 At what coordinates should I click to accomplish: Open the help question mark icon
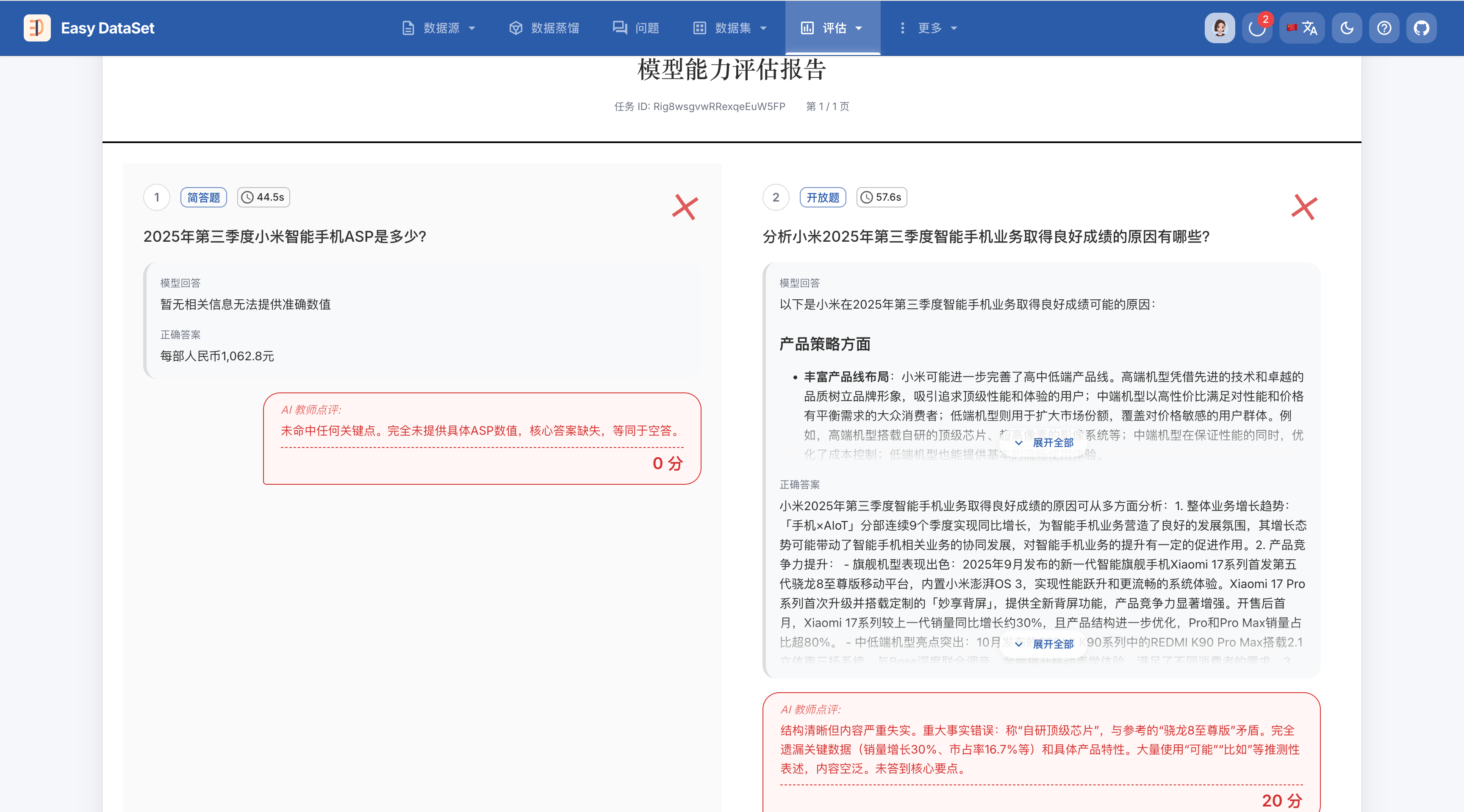[1384, 28]
